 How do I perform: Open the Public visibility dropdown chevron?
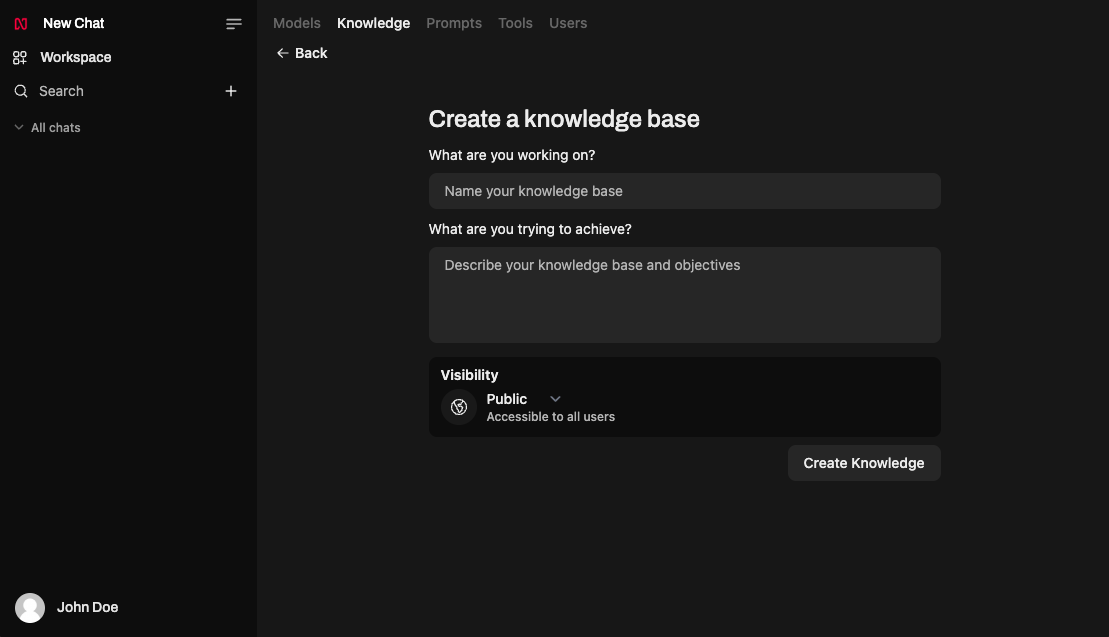[x=555, y=399]
